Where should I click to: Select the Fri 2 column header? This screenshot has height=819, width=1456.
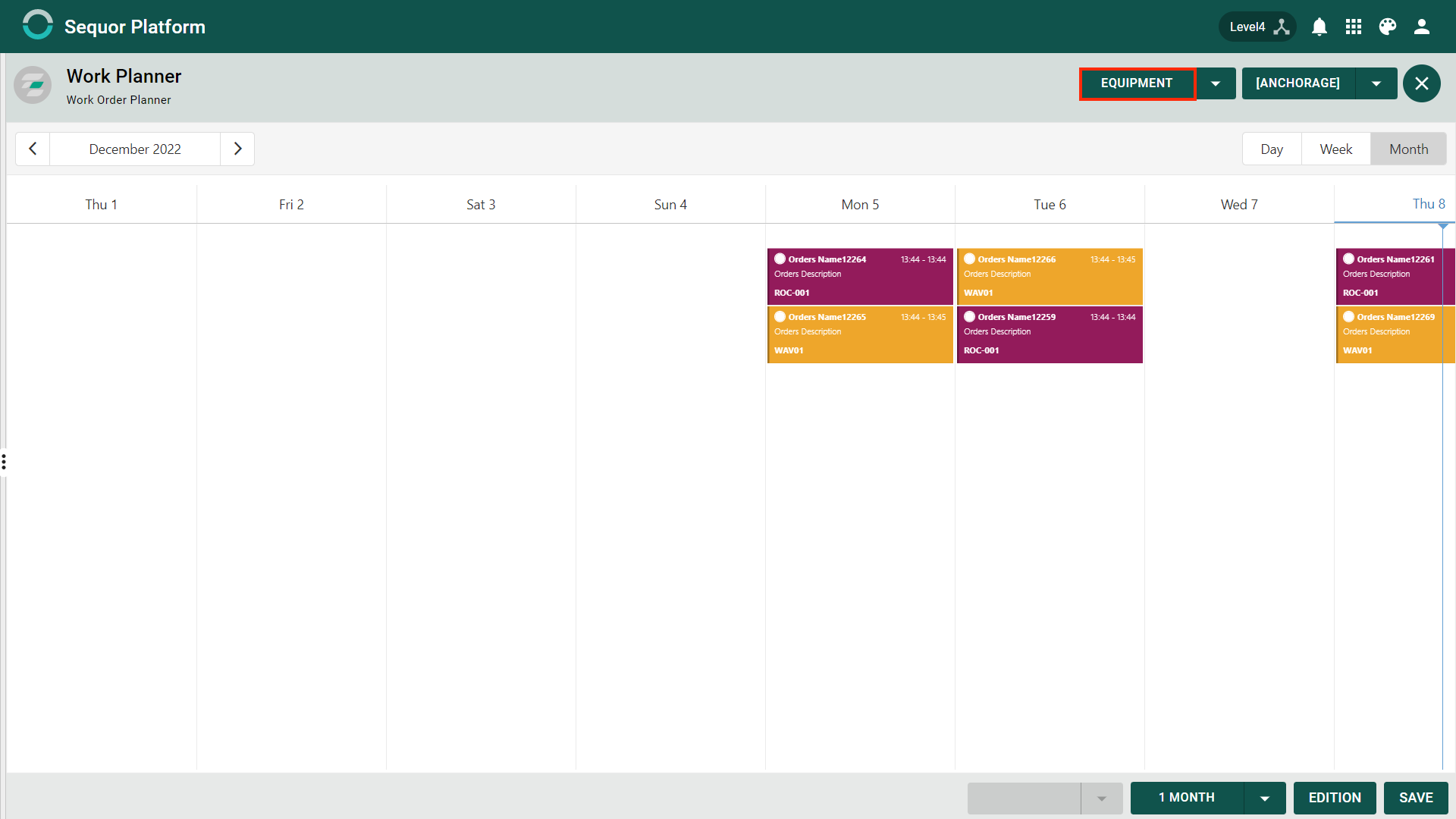291,205
